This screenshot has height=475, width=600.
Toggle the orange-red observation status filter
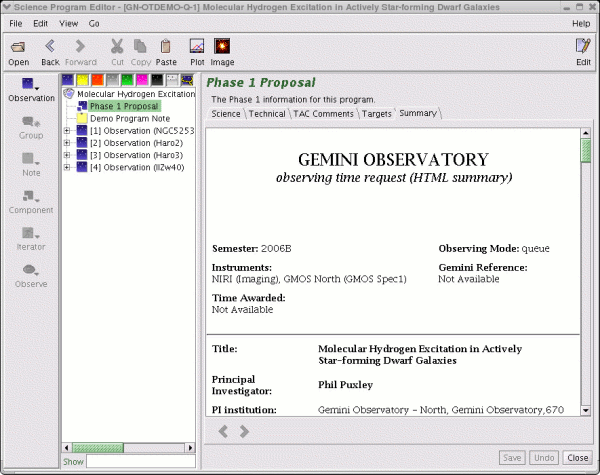coord(98,80)
